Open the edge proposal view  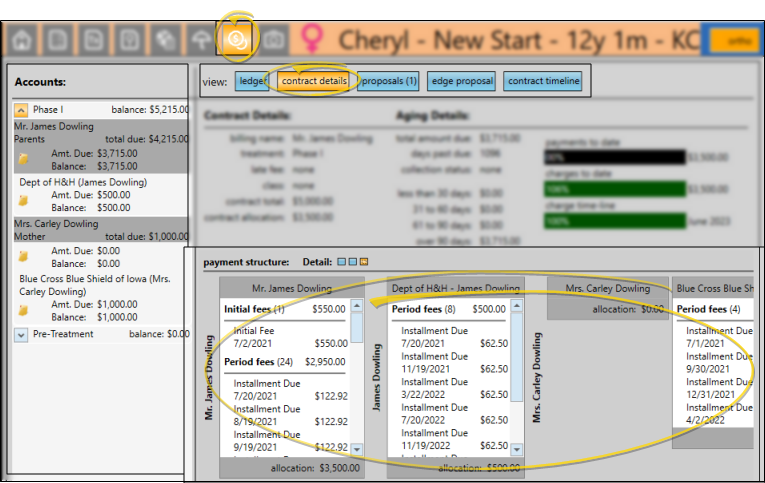461,81
